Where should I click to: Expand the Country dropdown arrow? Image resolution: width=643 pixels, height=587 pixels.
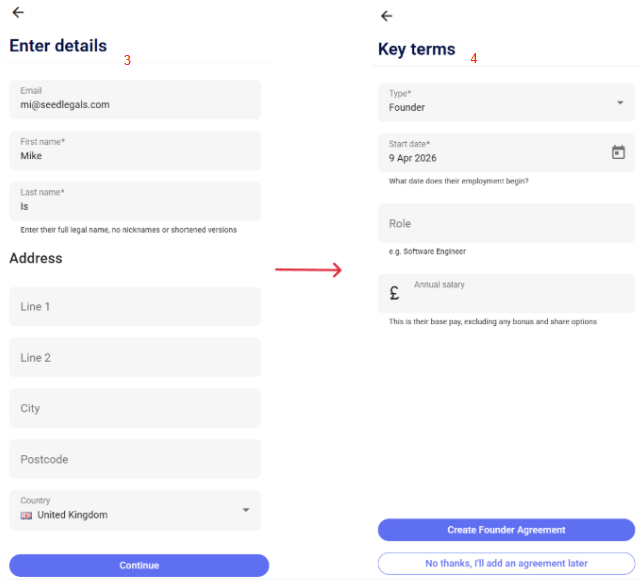(x=246, y=510)
